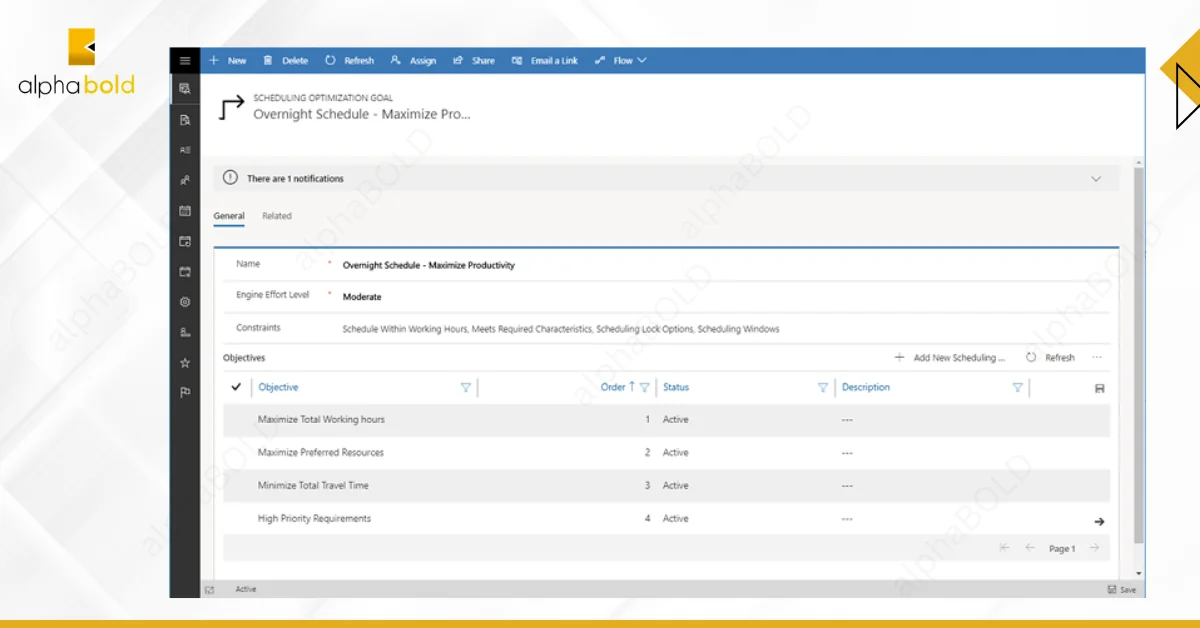
Task: Select Minimize Total Travel Time row
Action: pos(666,486)
